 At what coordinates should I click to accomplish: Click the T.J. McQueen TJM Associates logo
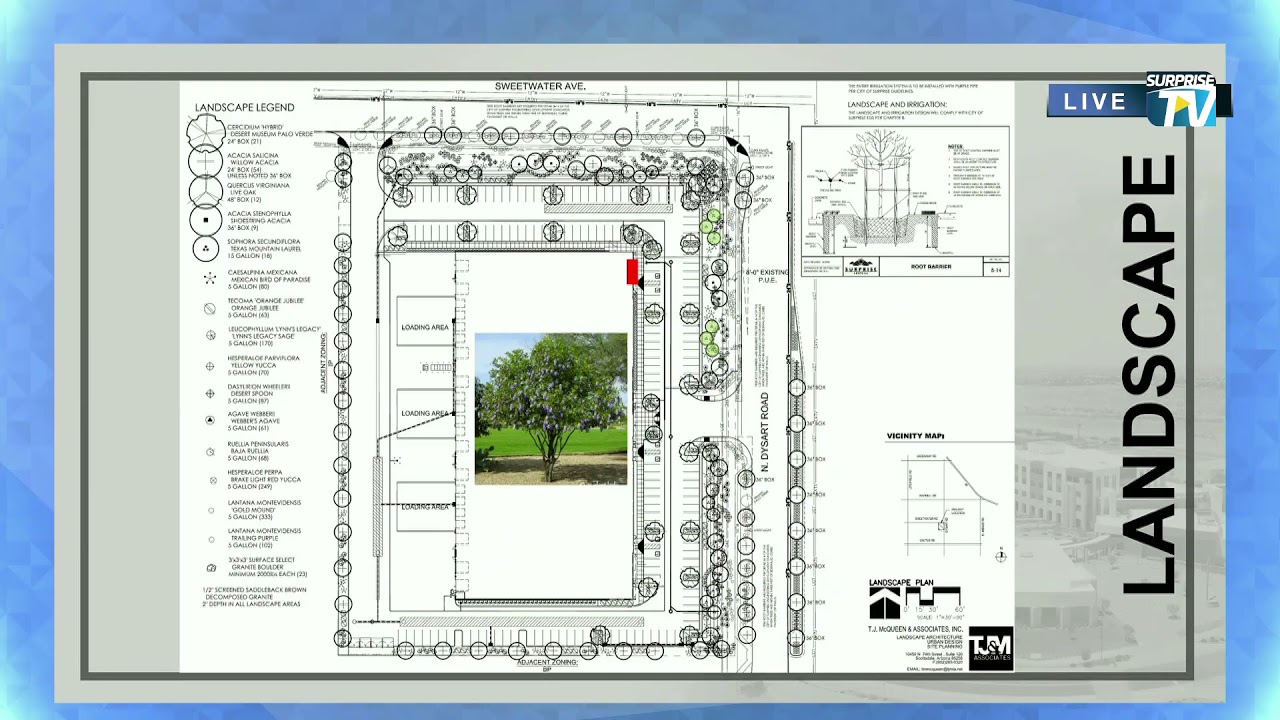tap(991, 648)
